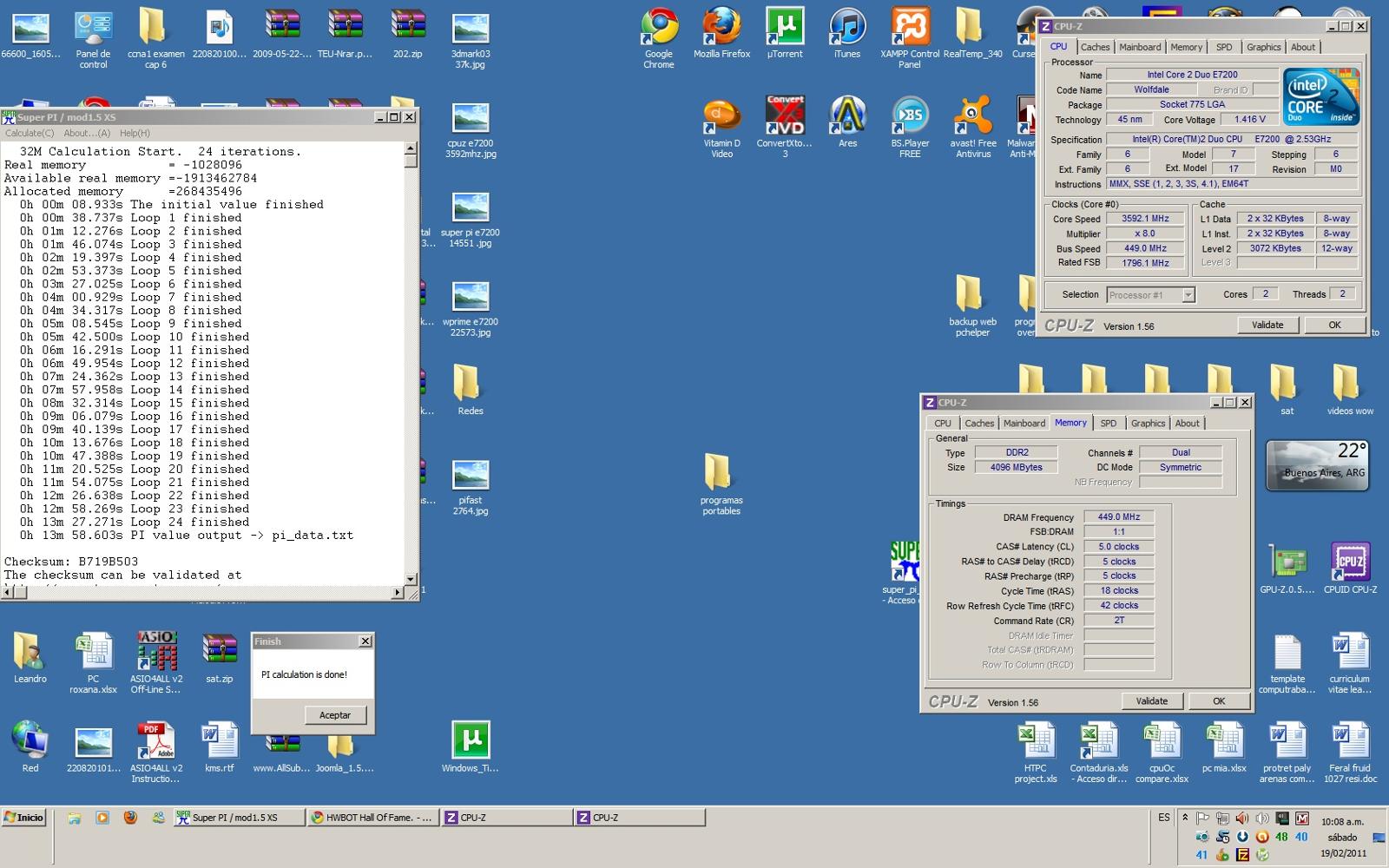1389x868 pixels.
Task: Click the DRAM Frequency 449.0 MHz value
Action: pyautogui.click(x=1119, y=516)
